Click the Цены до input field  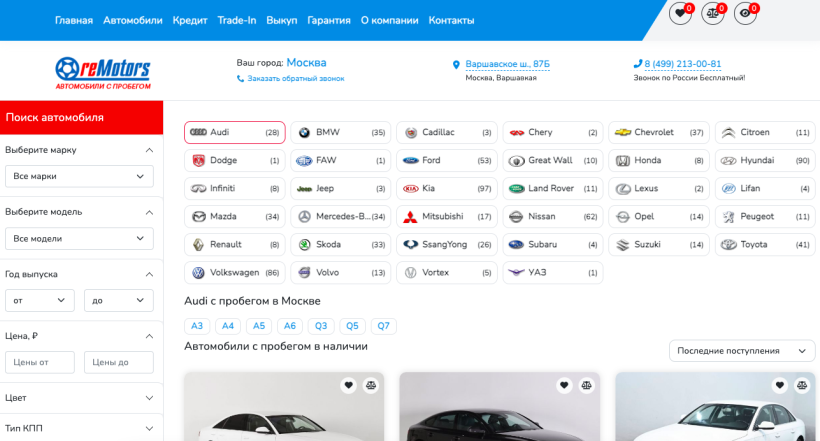coord(119,362)
